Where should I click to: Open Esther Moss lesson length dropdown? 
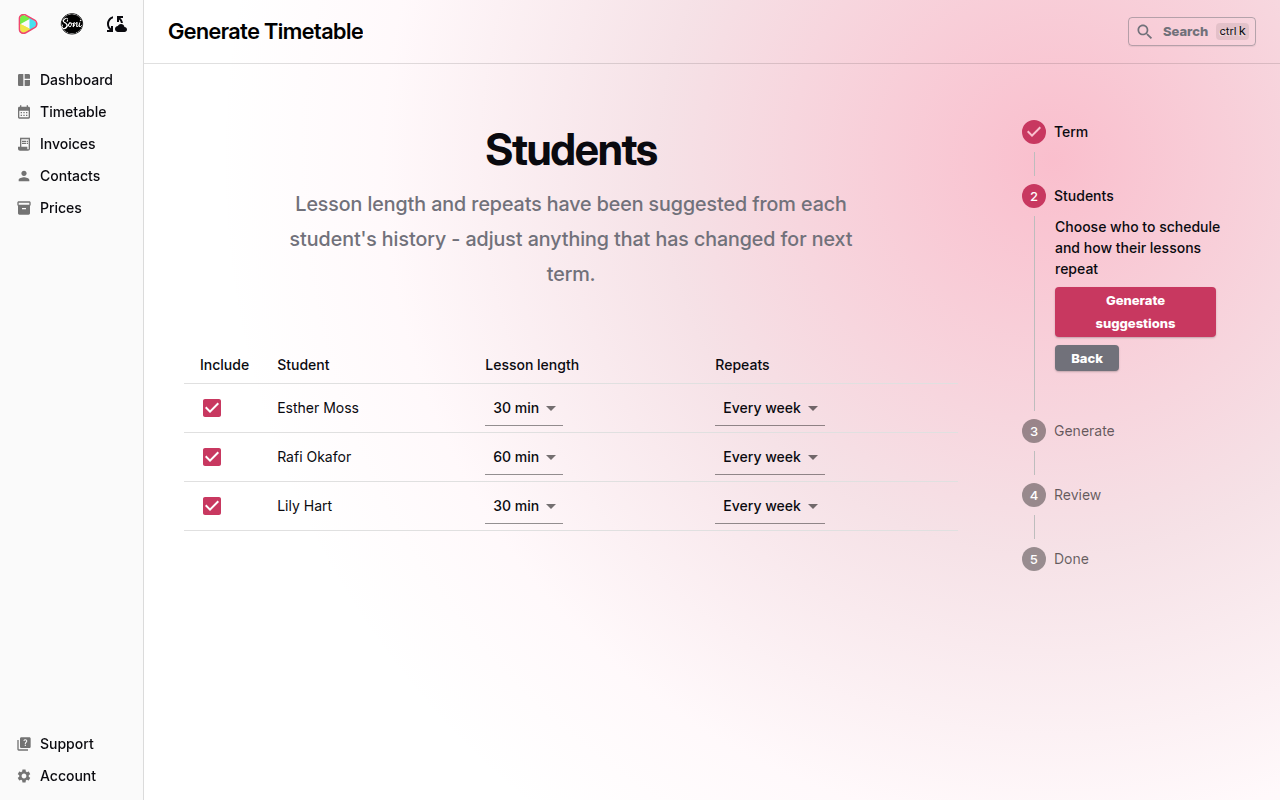pyautogui.click(x=524, y=408)
